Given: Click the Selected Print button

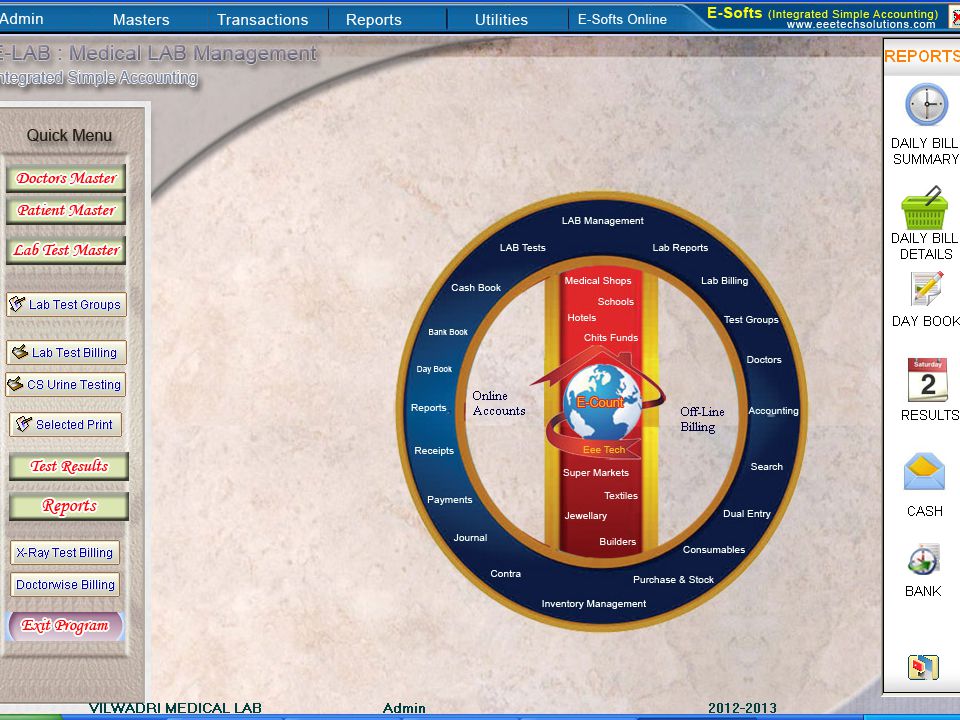Looking at the screenshot, I should 66,424.
